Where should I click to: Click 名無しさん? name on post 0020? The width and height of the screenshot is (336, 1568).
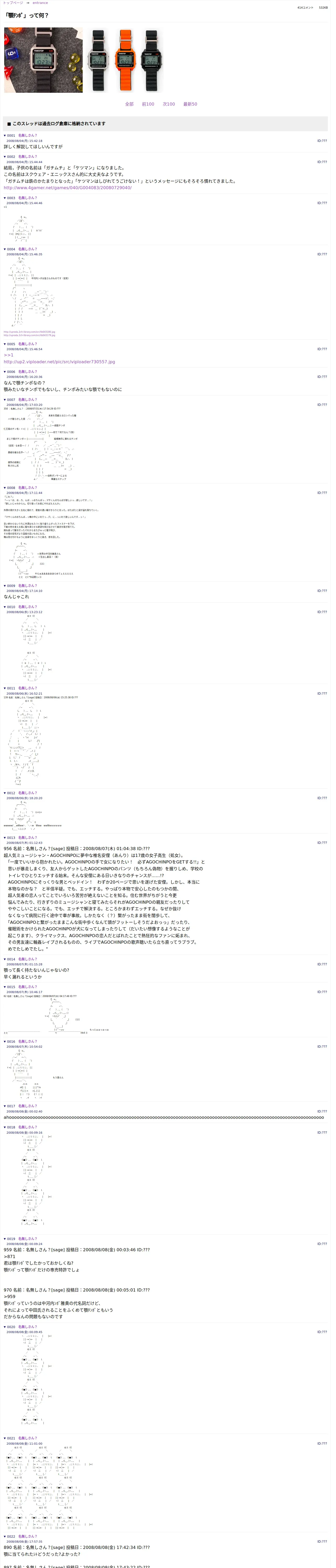pos(27,1327)
